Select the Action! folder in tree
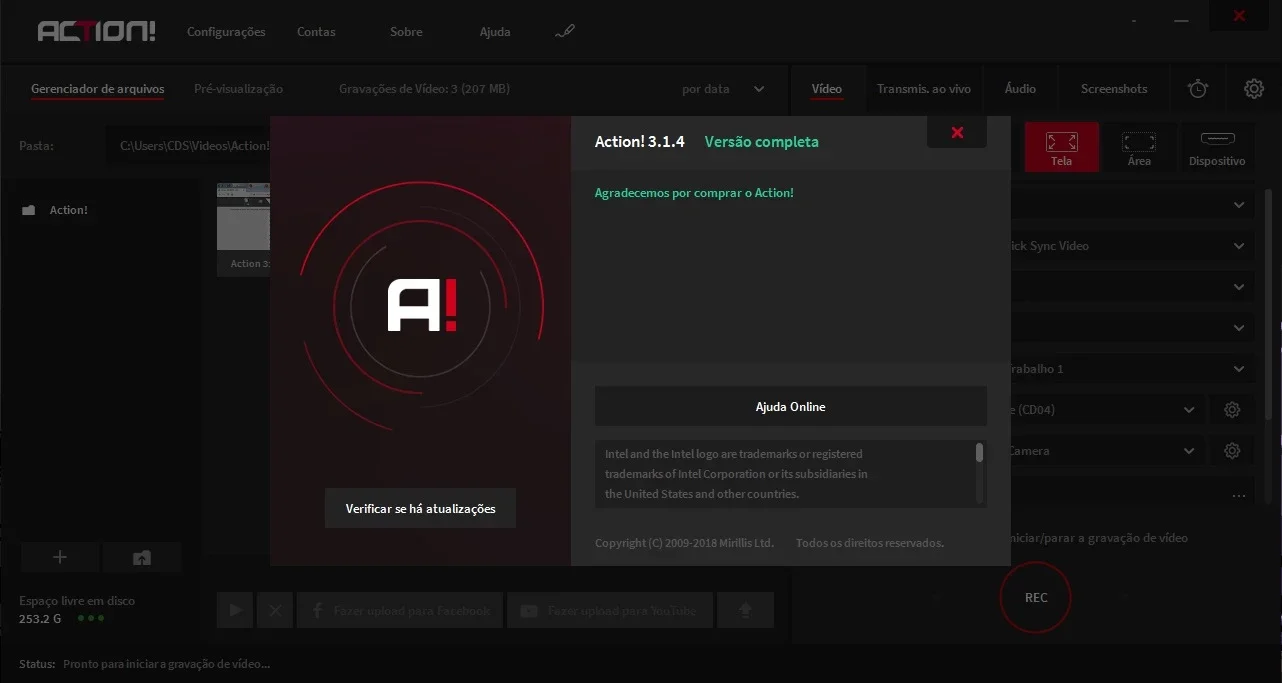Image resolution: width=1282 pixels, height=683 pixels. [x=68, y=210]
